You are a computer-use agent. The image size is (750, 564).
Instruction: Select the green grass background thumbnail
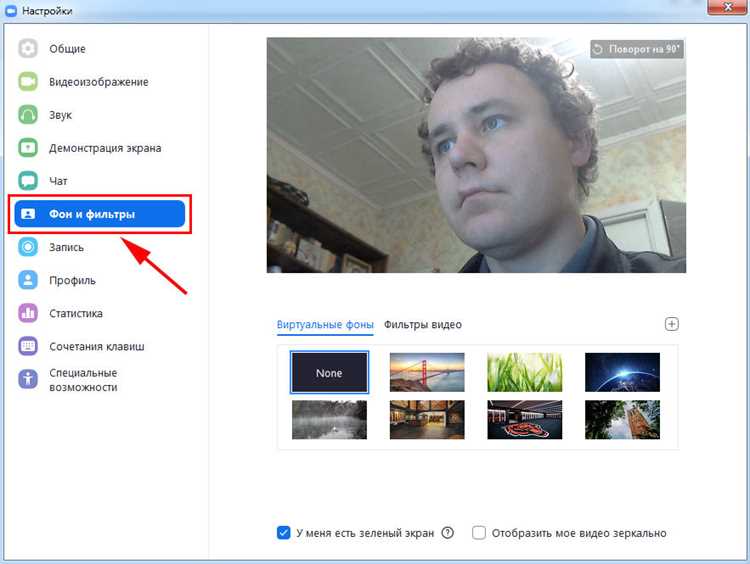[x=525, y=372]
